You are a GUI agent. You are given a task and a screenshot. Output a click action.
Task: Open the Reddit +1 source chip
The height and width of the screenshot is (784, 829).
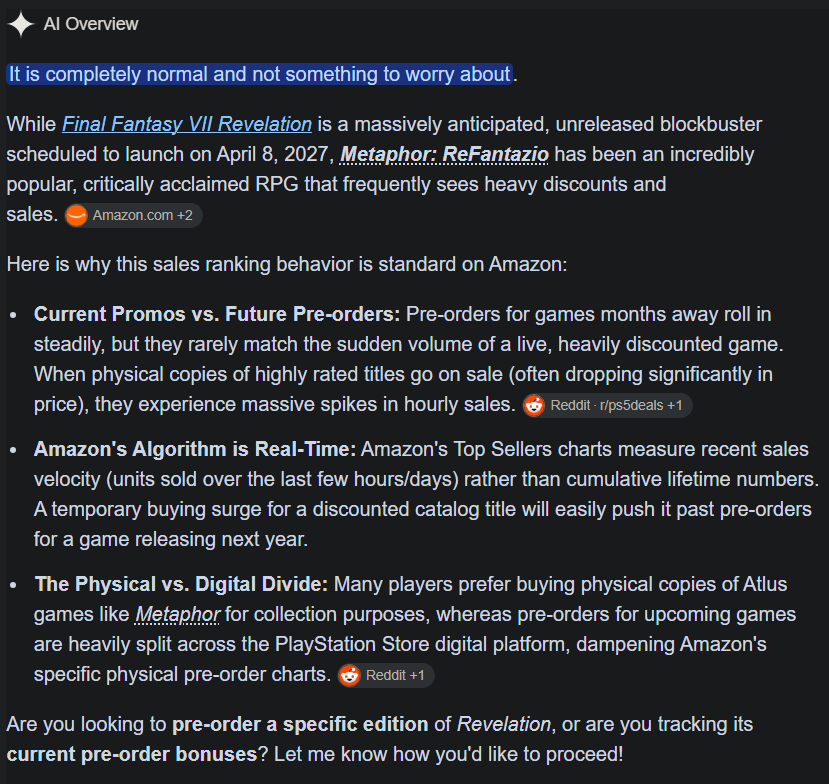point(386,675)
